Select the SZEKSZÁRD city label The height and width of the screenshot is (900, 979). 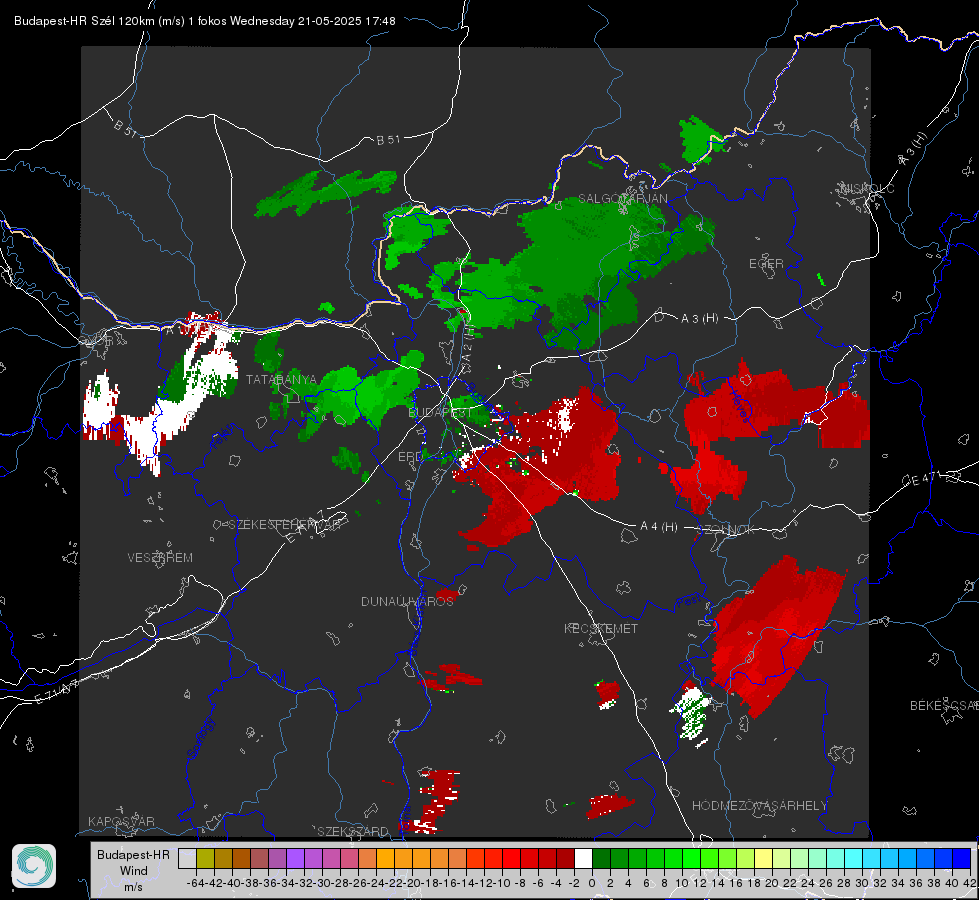pyautogui.click(x=353, y=831)
